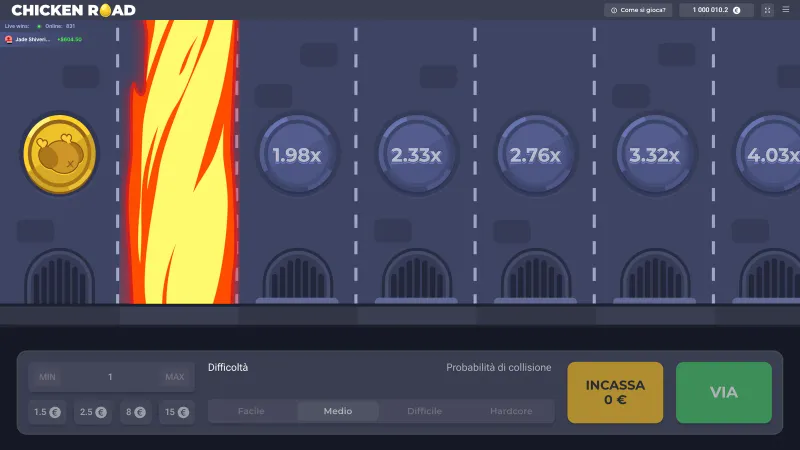Click the 'Probabilità di collisione' label
Viewport: 800px width, 450px height.
tap(498, 367)
